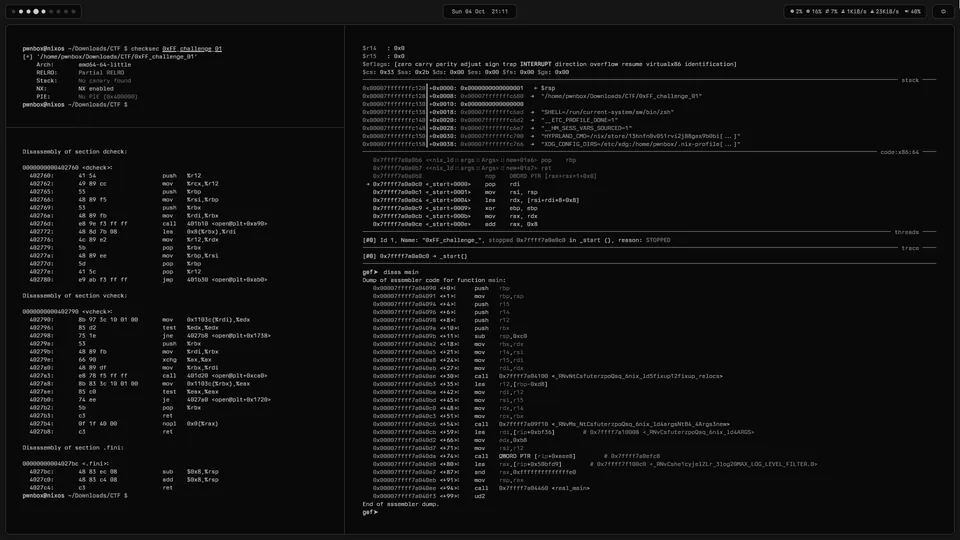The height and width of the screenshot is (540, 960).
Task: Click the <+11> sub rsp,0xc0 line
Action: (x=450, y=336)
